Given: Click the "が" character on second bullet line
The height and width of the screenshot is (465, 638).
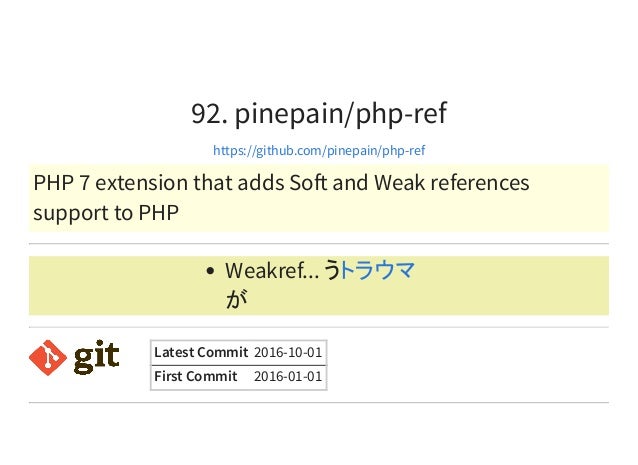Looking at the screenshot, I should pos(236,300).
